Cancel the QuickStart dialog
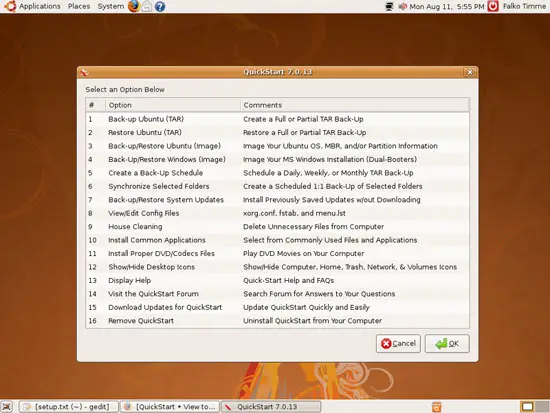The image size is (550, 413). [398, 344]
